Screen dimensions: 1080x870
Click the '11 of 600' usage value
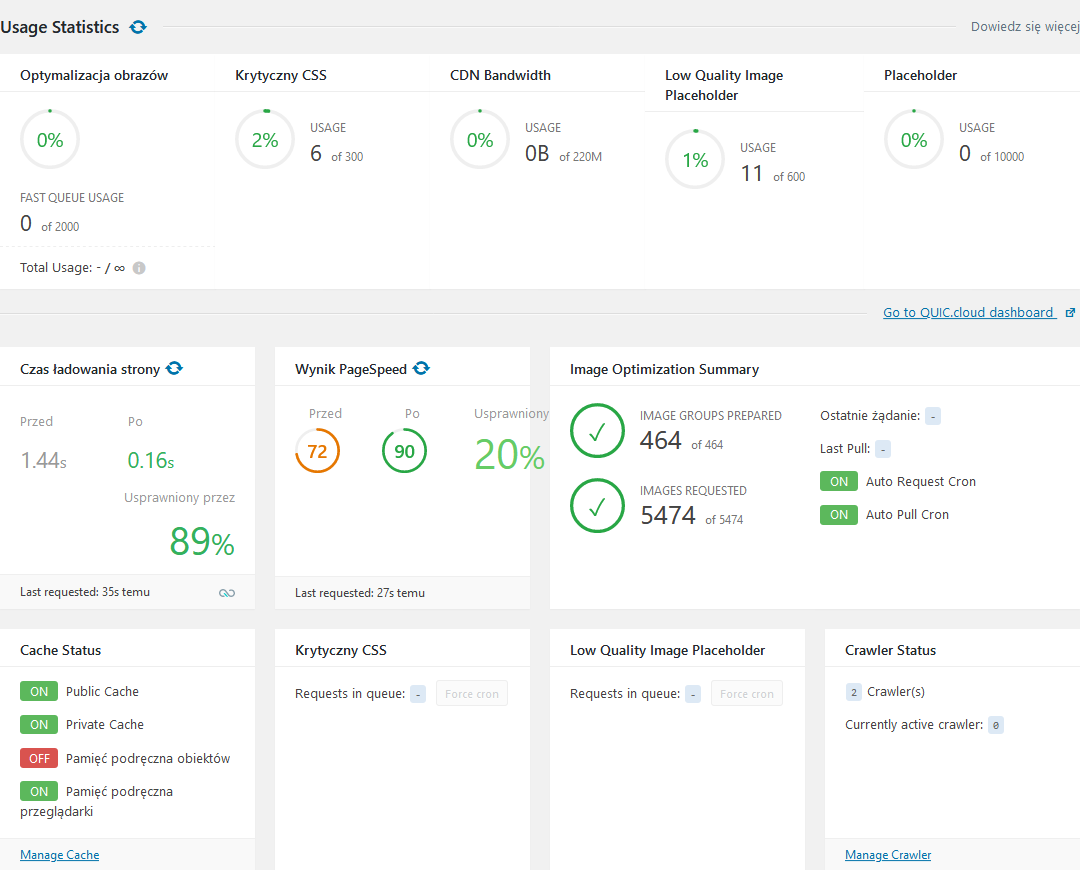tap(773, 174)
